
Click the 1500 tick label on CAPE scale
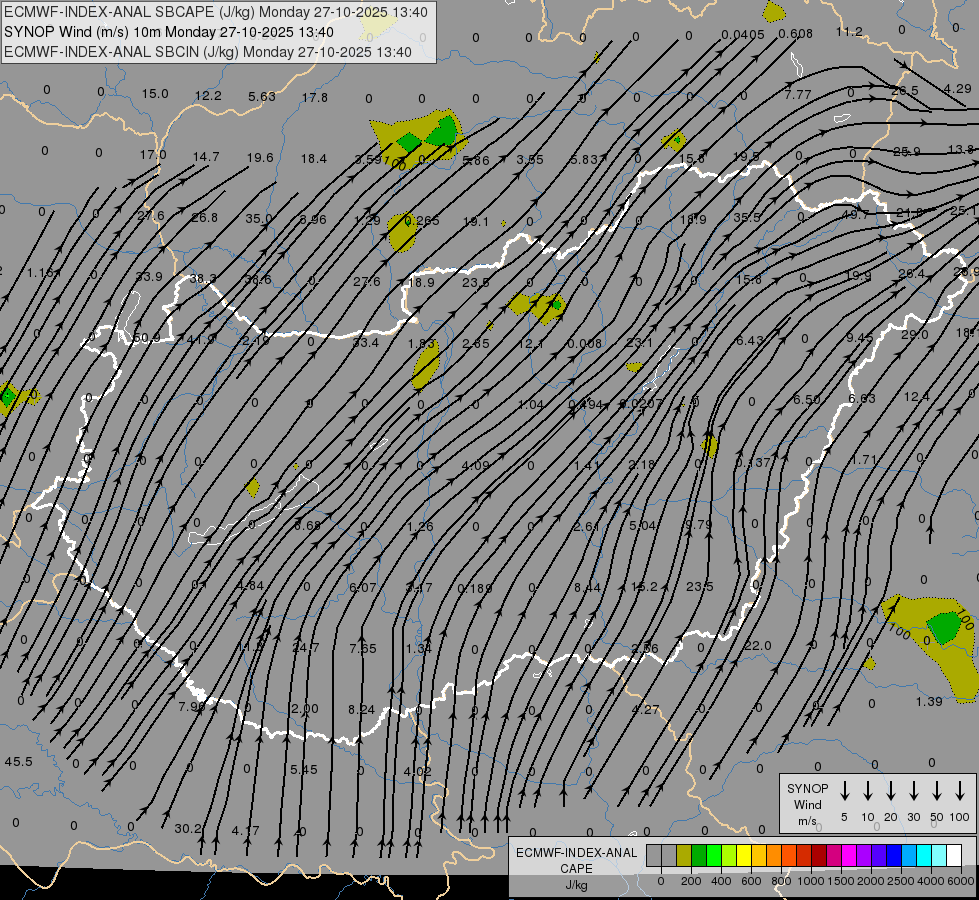coord(841,881)
